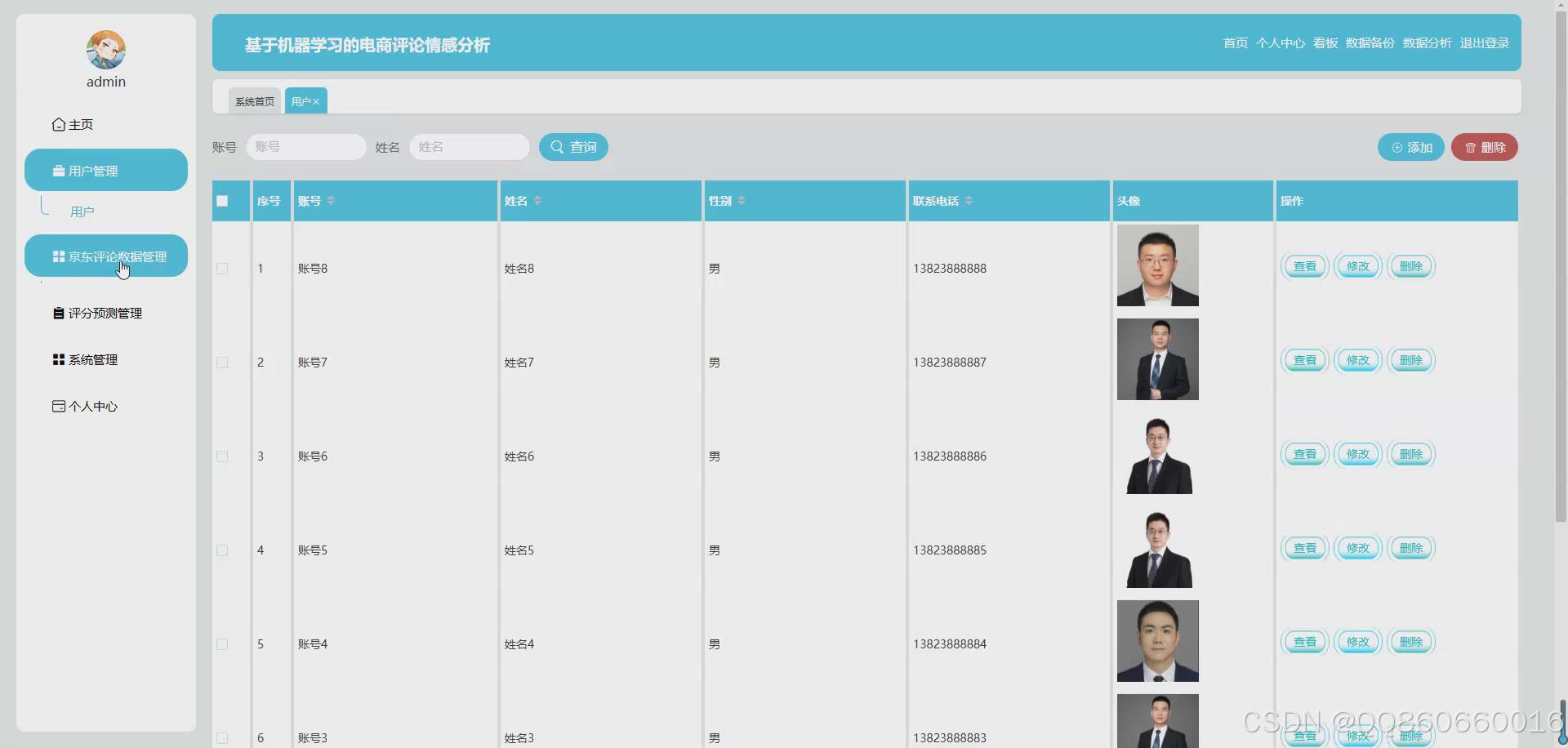Image resolution: width=1568 pixels, height=748 pixels.
Task: Click the 用户管理 briefcase icon
Action: pyautogui.click(x=59, y=171)
